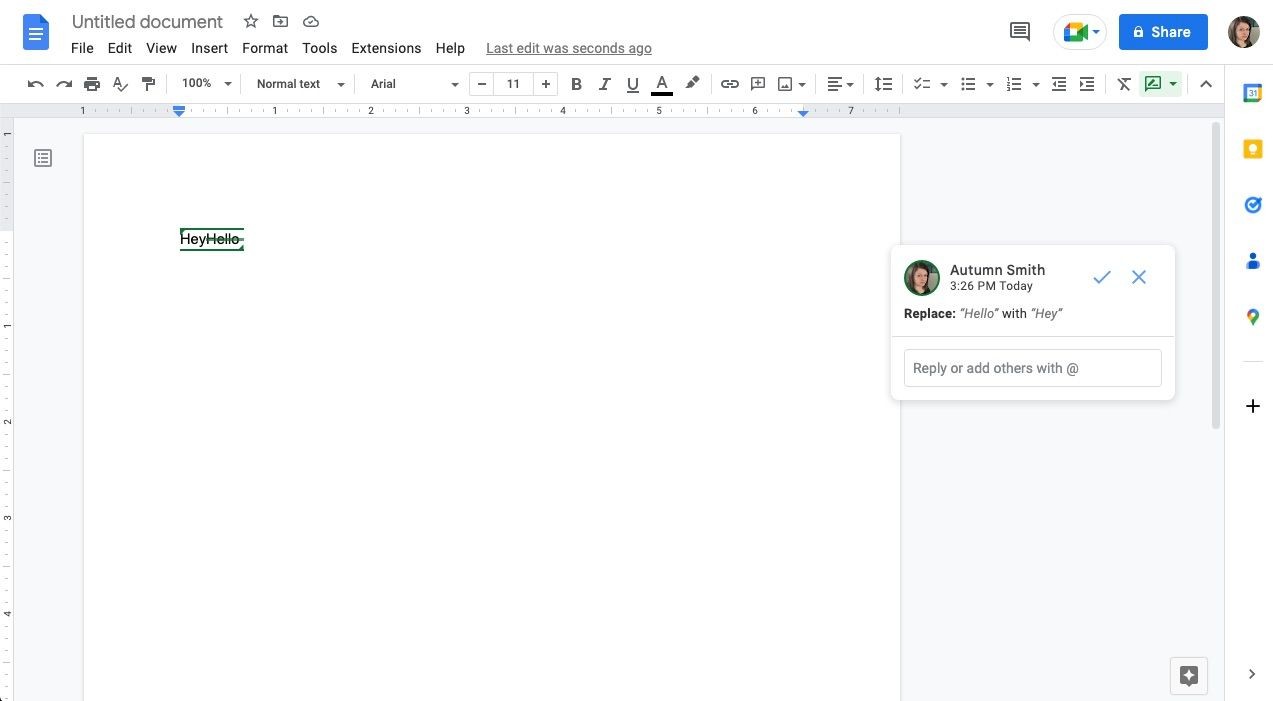Open Google Keep side panel

click(x=1252, y=149)
